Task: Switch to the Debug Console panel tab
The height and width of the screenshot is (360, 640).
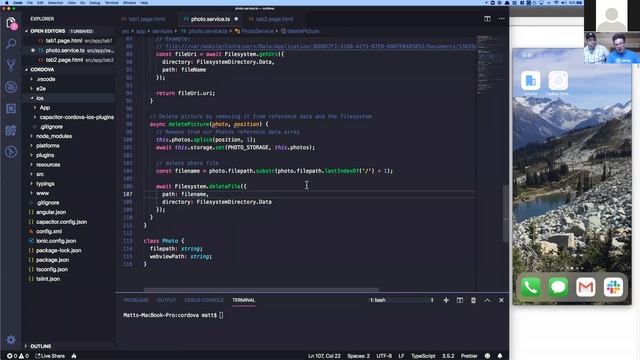Action: [204, 300]
